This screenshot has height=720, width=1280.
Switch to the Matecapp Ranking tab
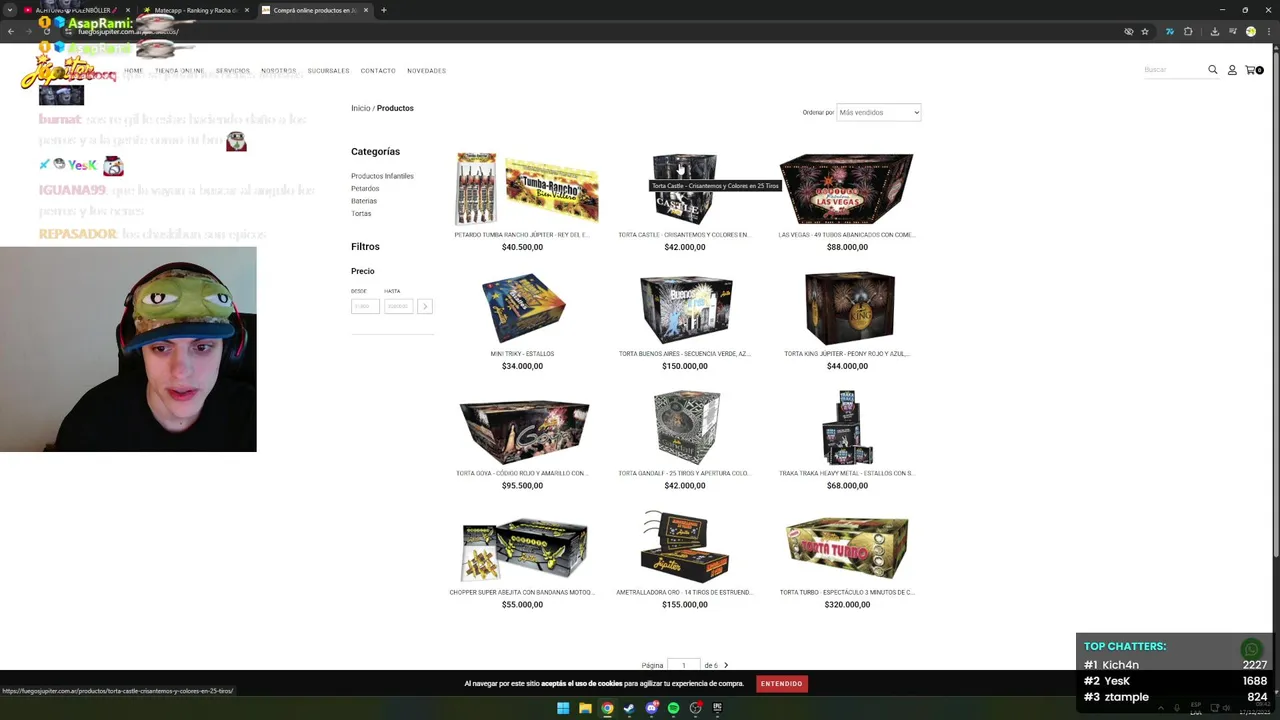pos(195,10)
